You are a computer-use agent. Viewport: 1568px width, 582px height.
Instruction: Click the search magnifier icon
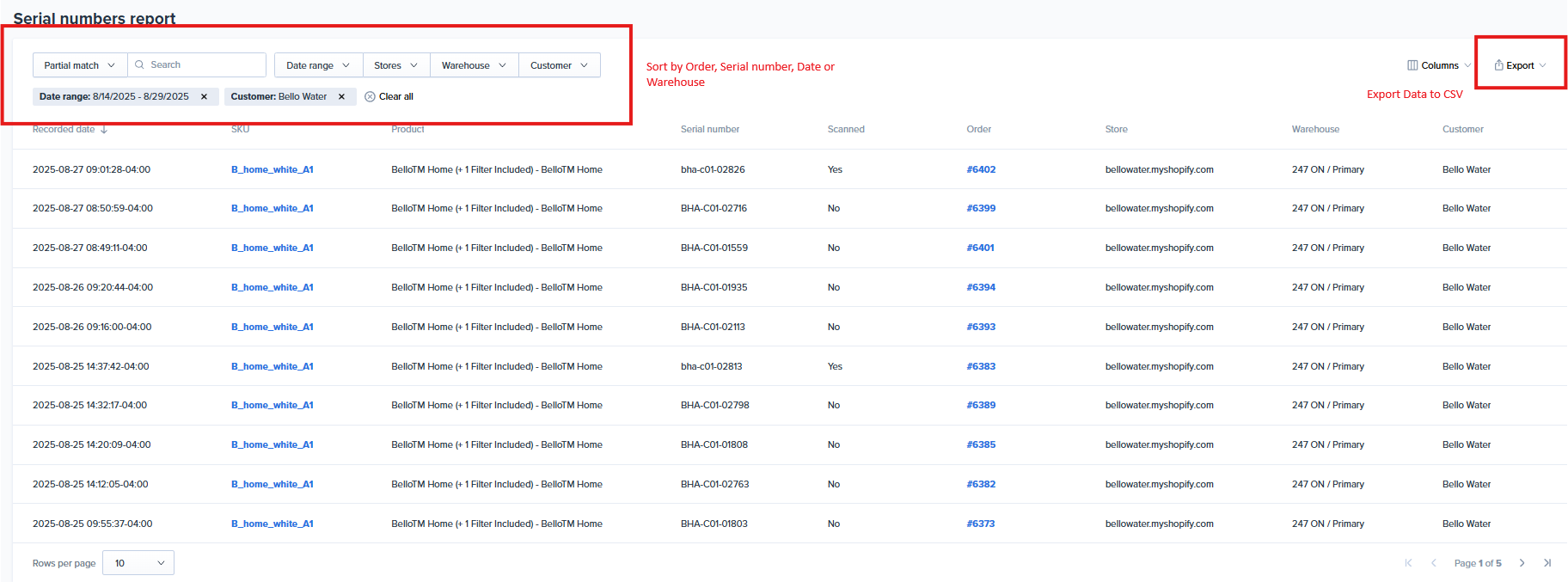139,65
